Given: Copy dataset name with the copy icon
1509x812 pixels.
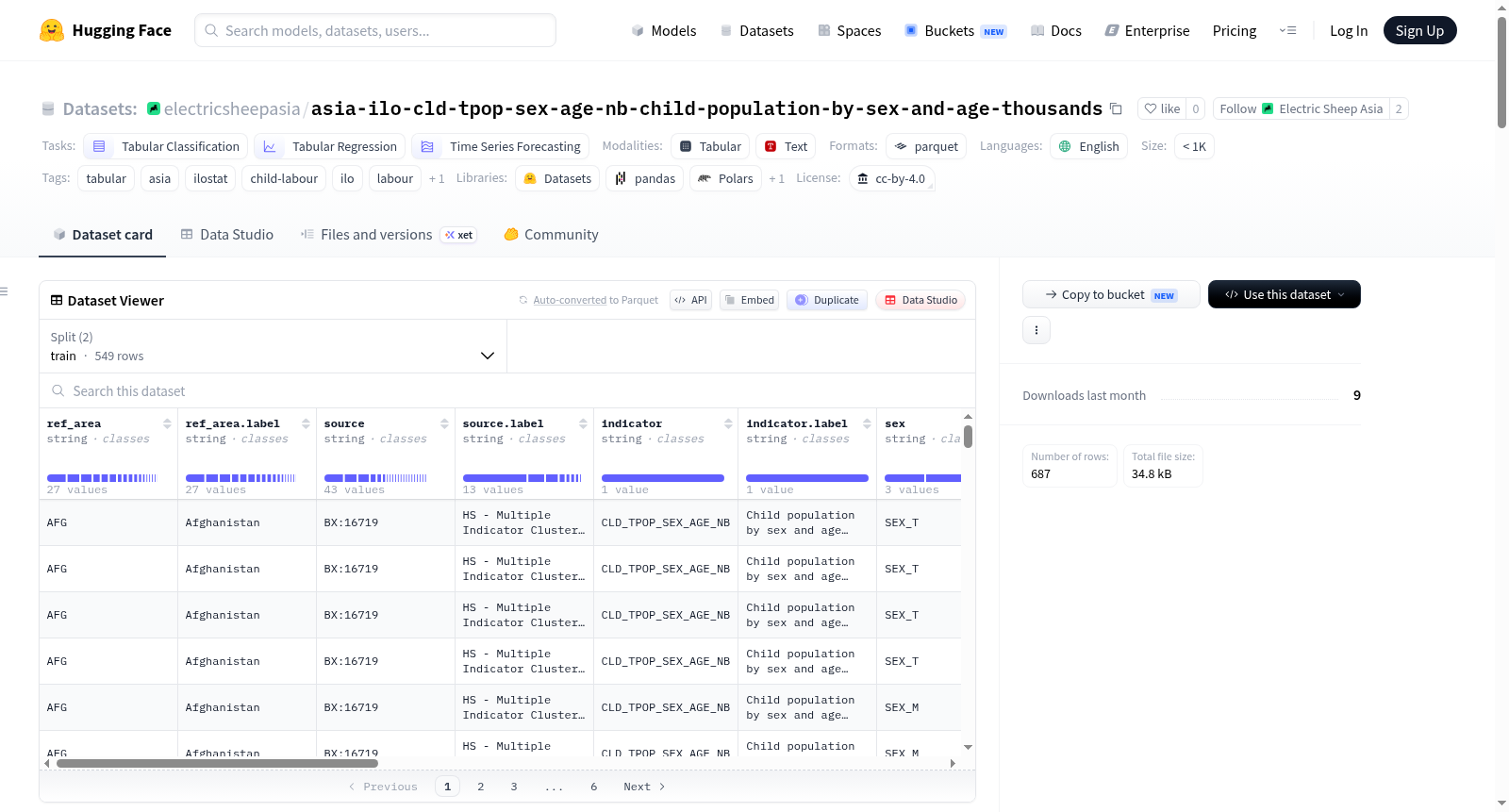Looking at the screenshot, I should coord(1116,108).
